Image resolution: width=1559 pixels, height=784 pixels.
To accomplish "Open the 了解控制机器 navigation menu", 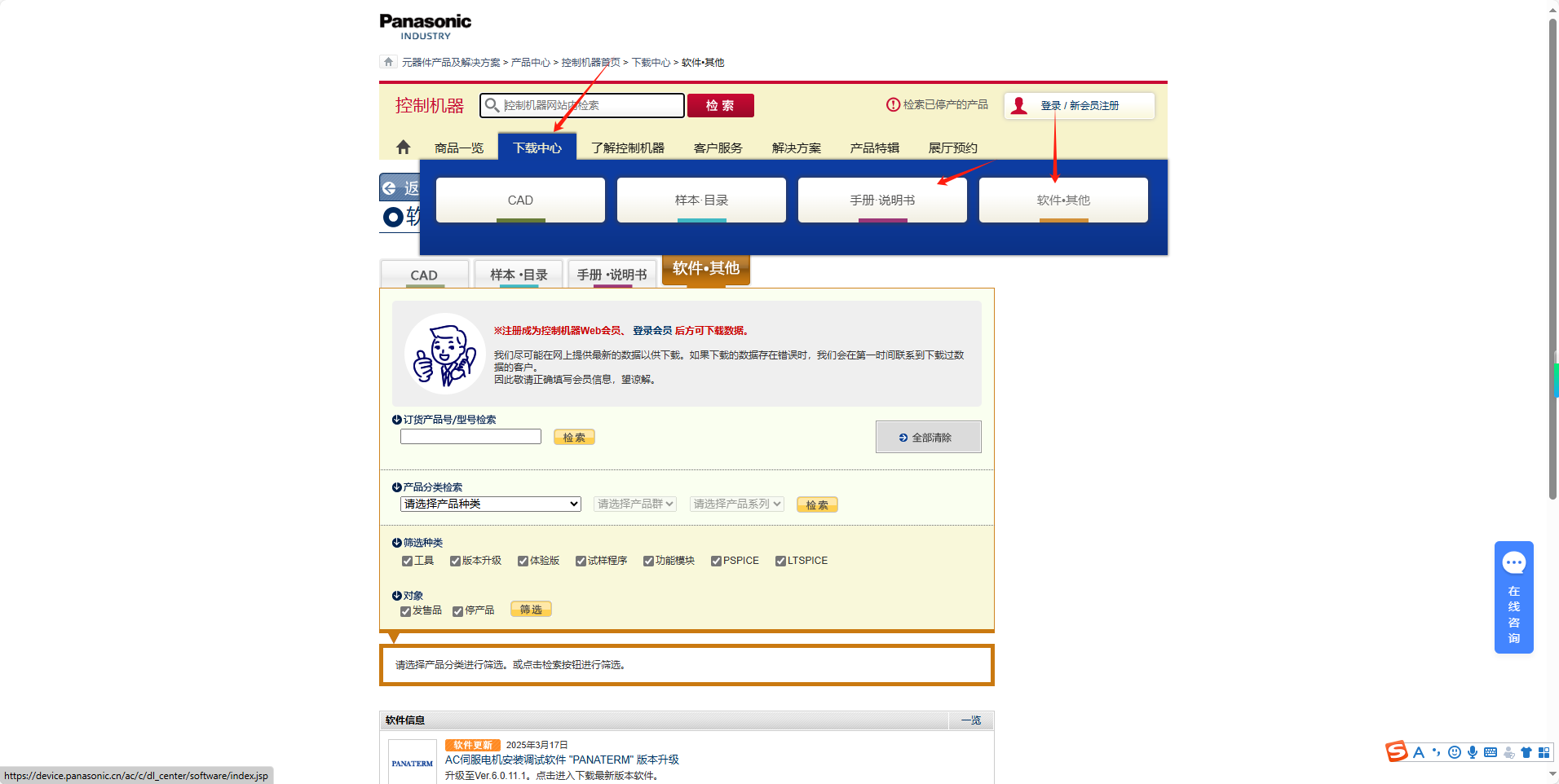I will tap(628, 148).
